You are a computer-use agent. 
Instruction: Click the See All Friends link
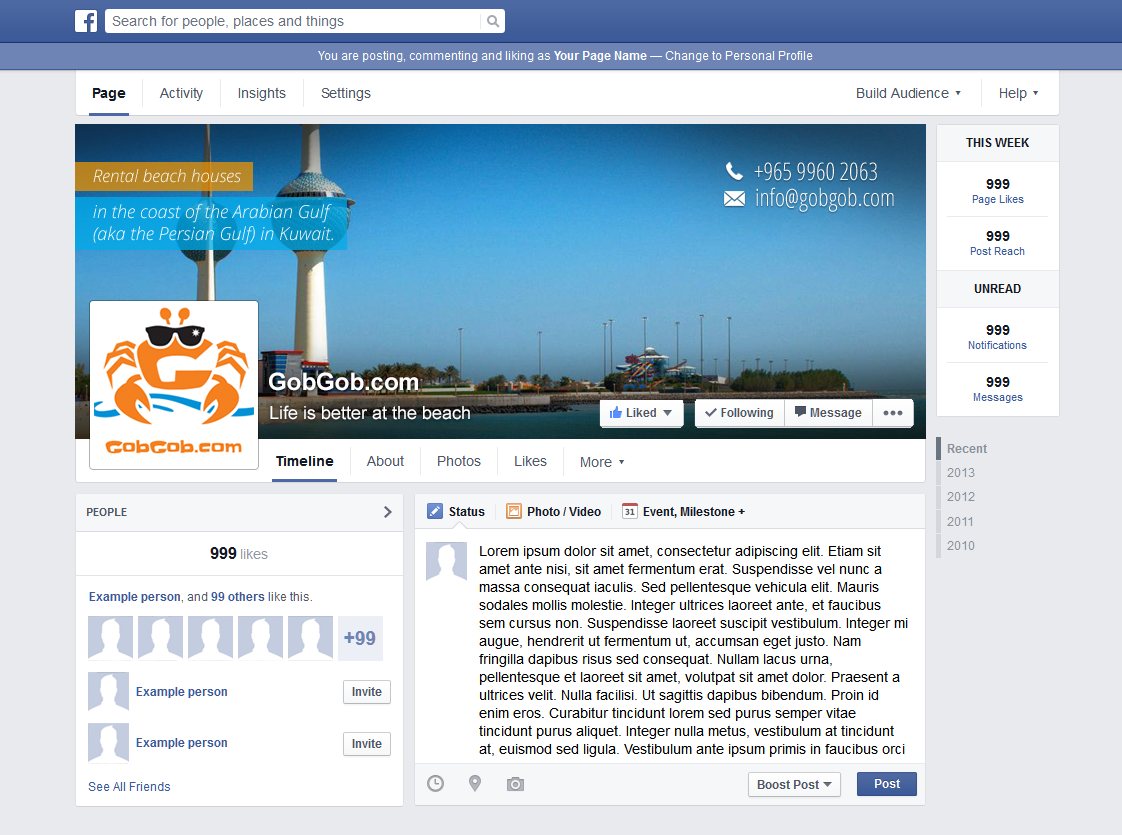pyautogui.click(x=129, y=786)
